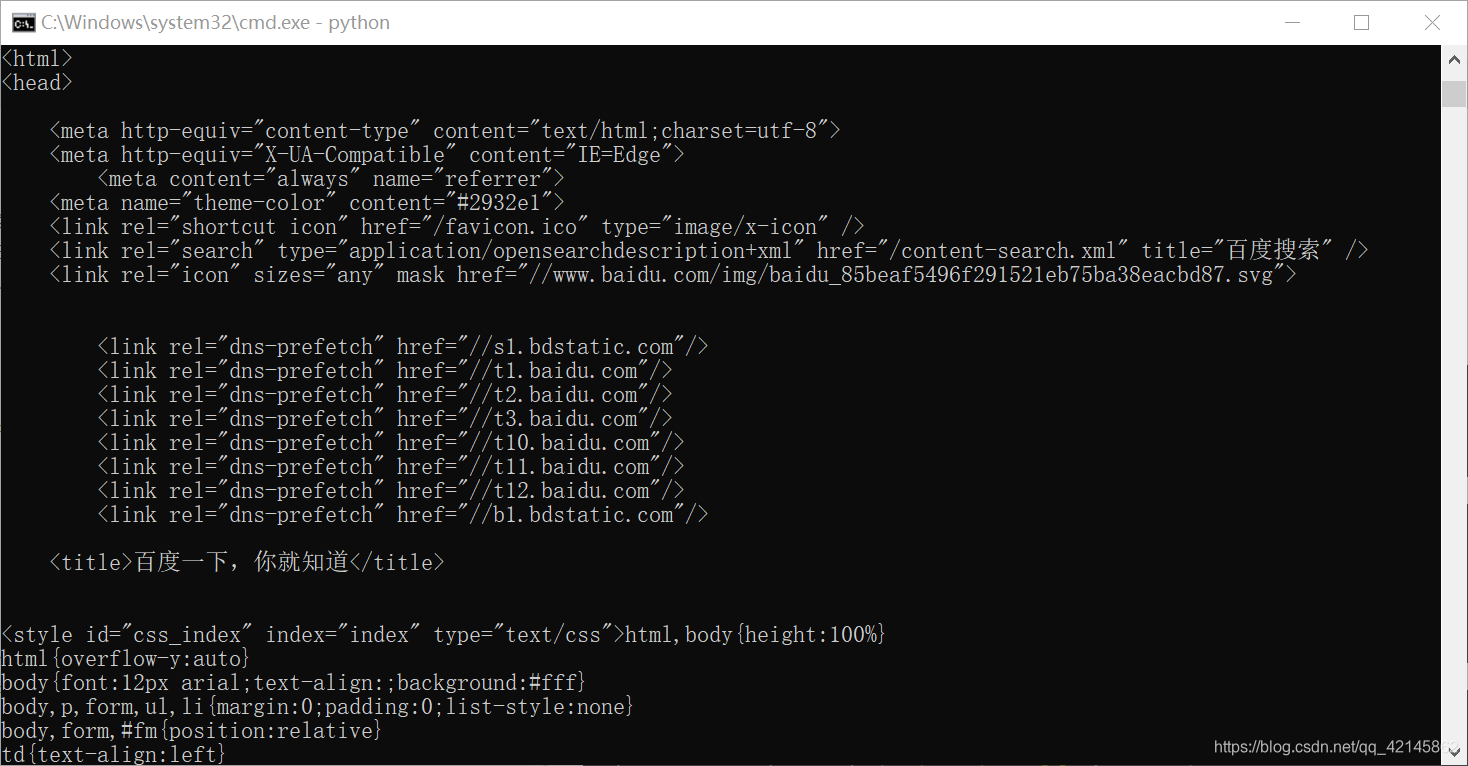Click the X-UA-Compatible meta line
Viewport: 1468px width, 766px height.
(x=367, y=155)
